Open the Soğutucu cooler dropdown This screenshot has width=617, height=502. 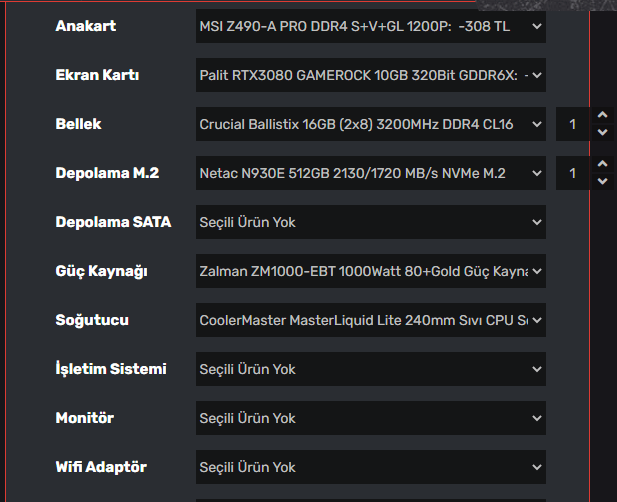[x=371, y=320]
